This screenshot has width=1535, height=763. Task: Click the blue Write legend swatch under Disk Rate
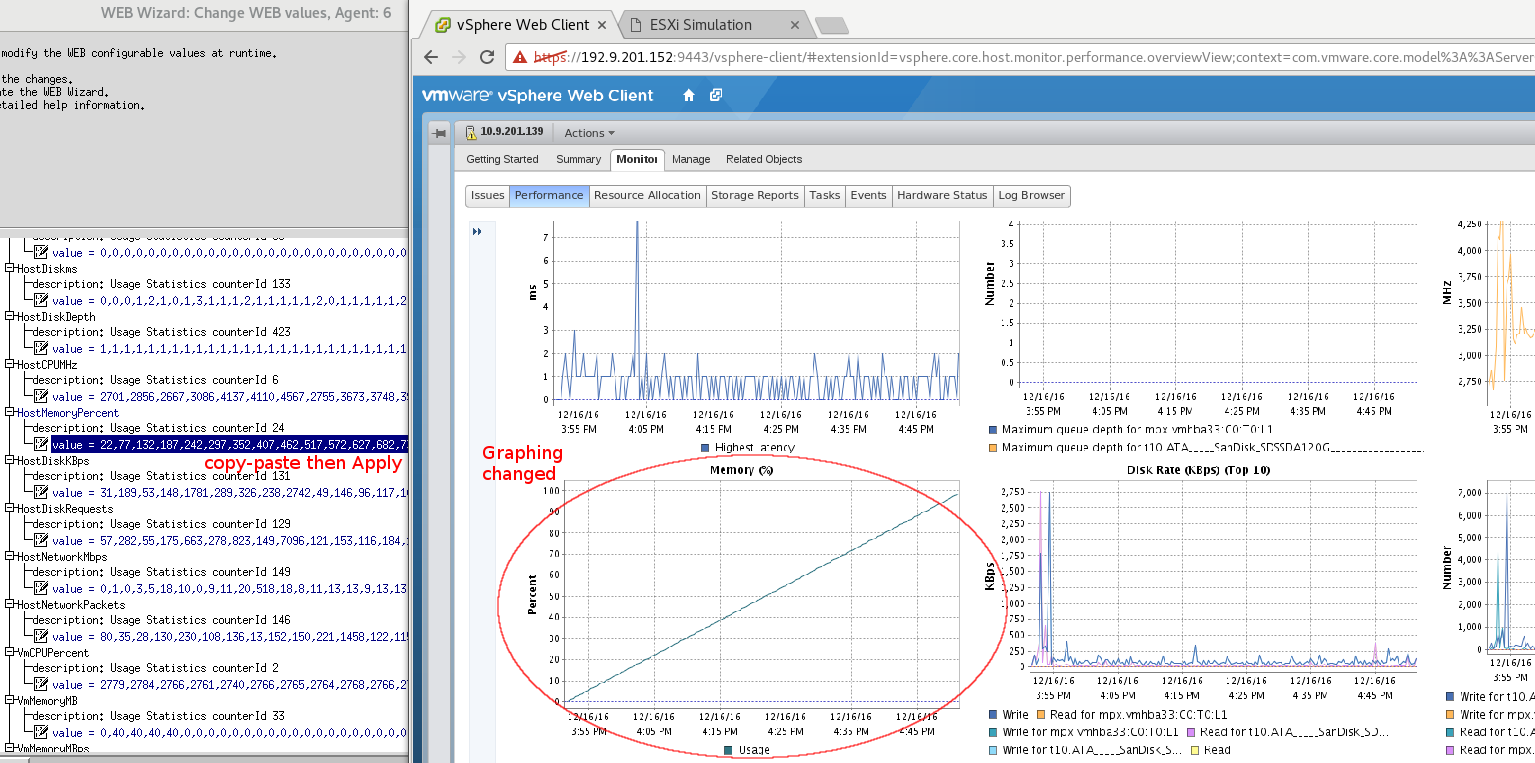(993, 715)
